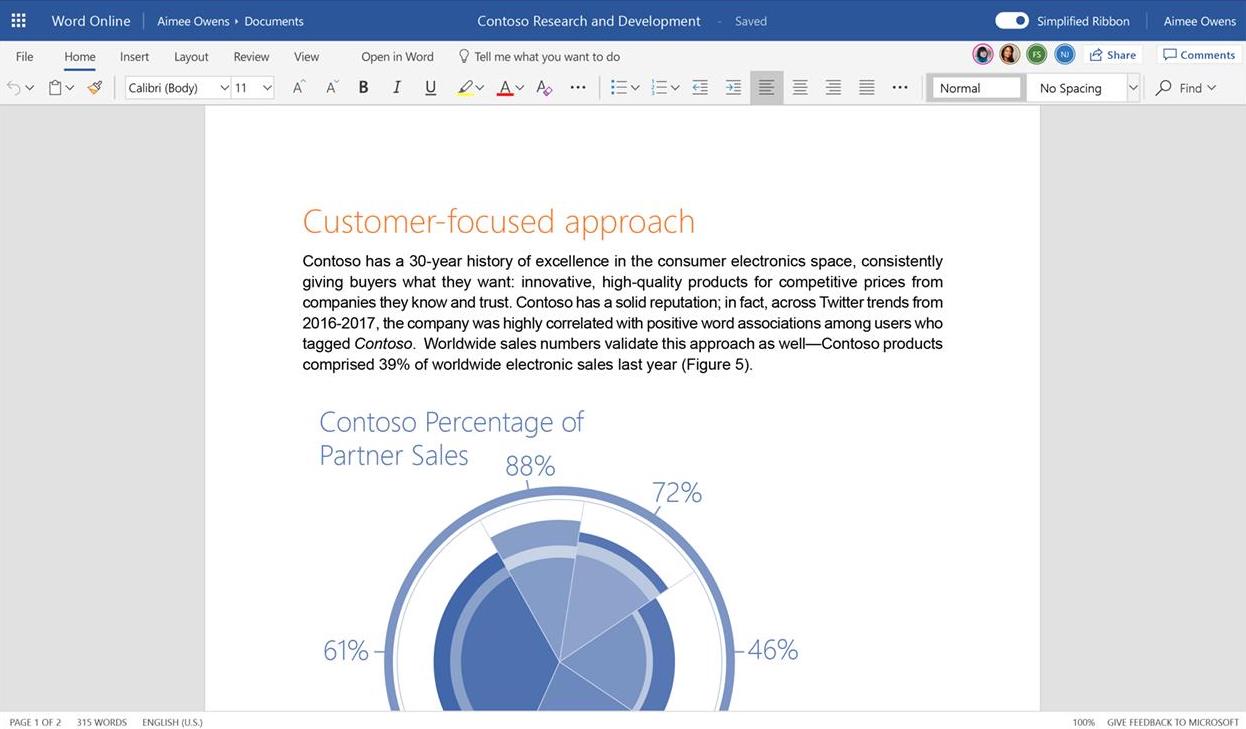Shrink the font size
1246x729 pixels.
(x=332, y=88)
